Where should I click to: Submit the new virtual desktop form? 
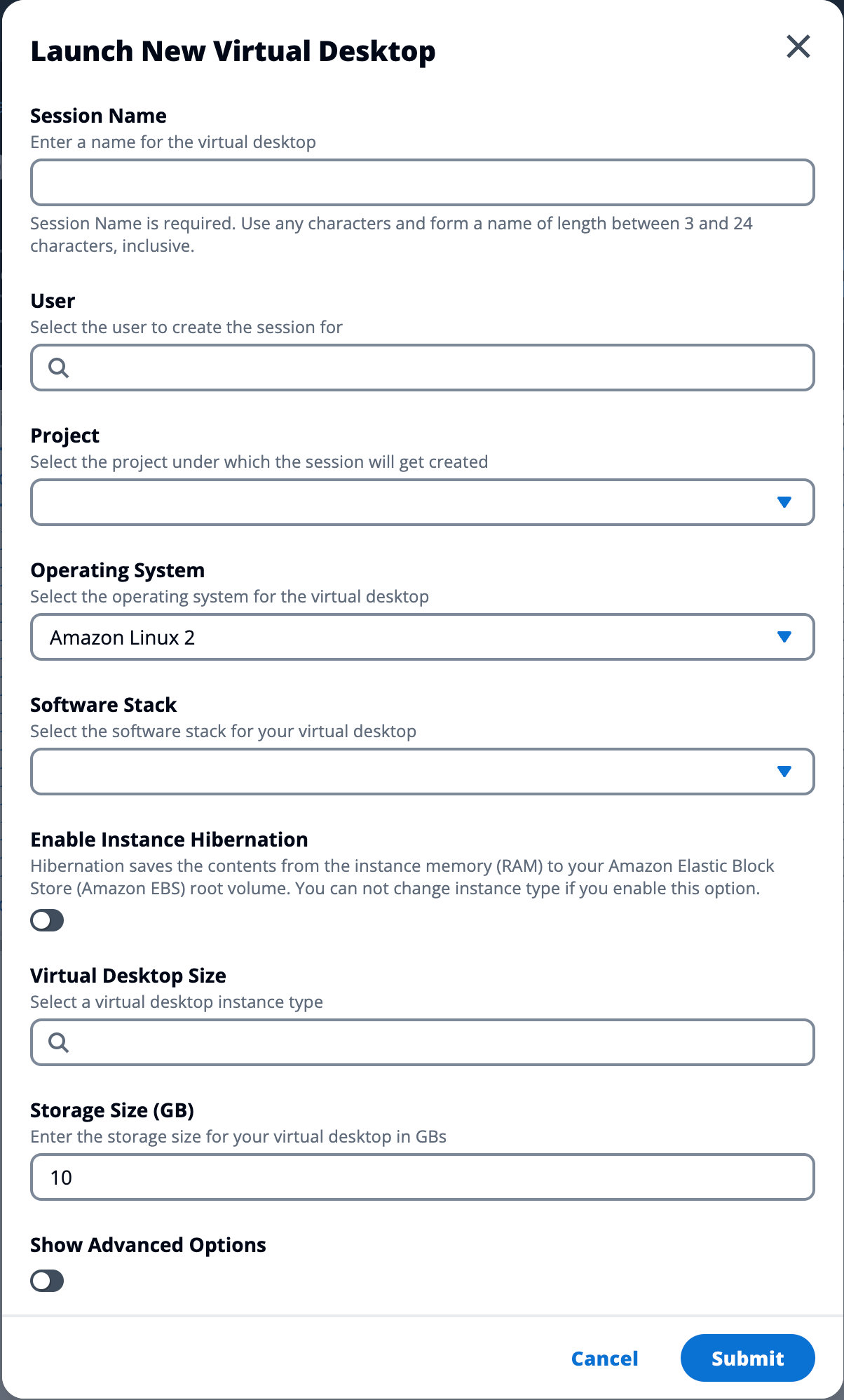pyautogui.click(x=747, y=1358)
